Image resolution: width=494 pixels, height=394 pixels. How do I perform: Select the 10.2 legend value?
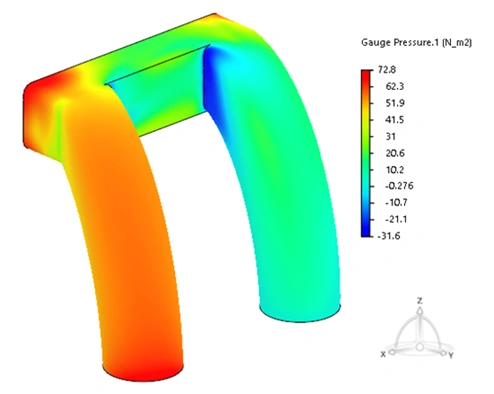395,170
